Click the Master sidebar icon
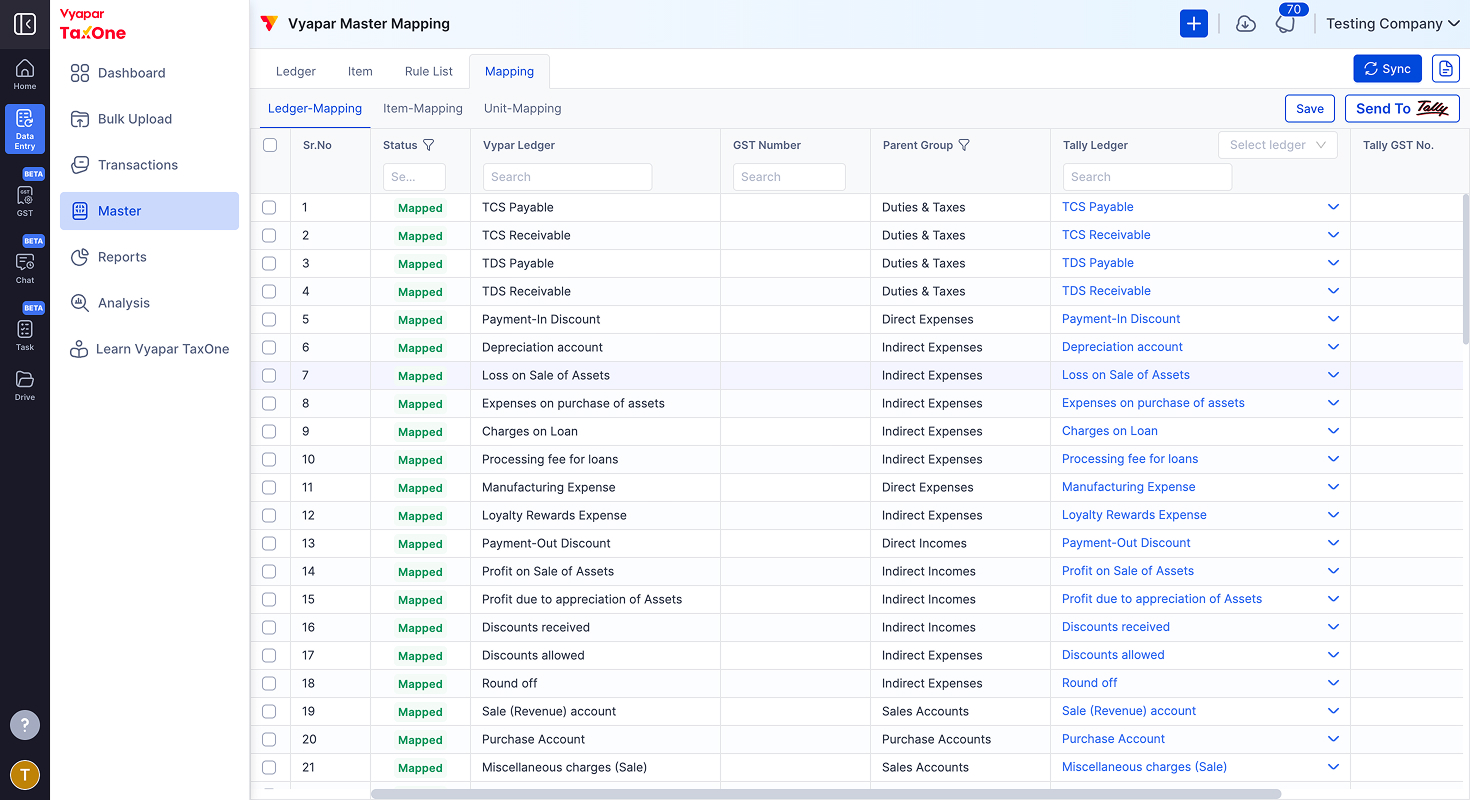 [80, 211]
